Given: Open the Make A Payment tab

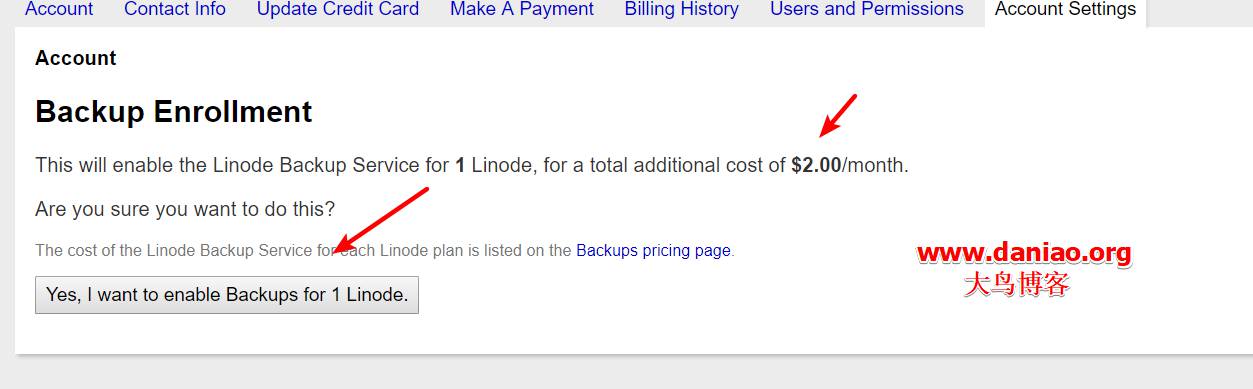Looking at the screenshot, I should [522, 9].
